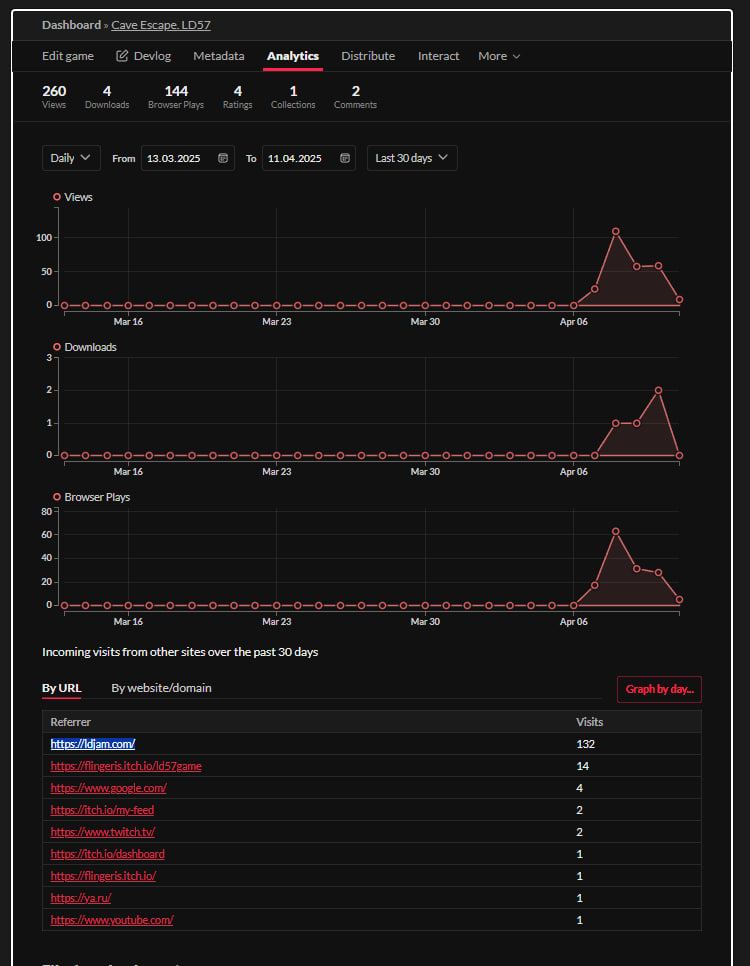Open the Devlog pencil icon
Screen dimensions: 750x966
tap(122, 56)
